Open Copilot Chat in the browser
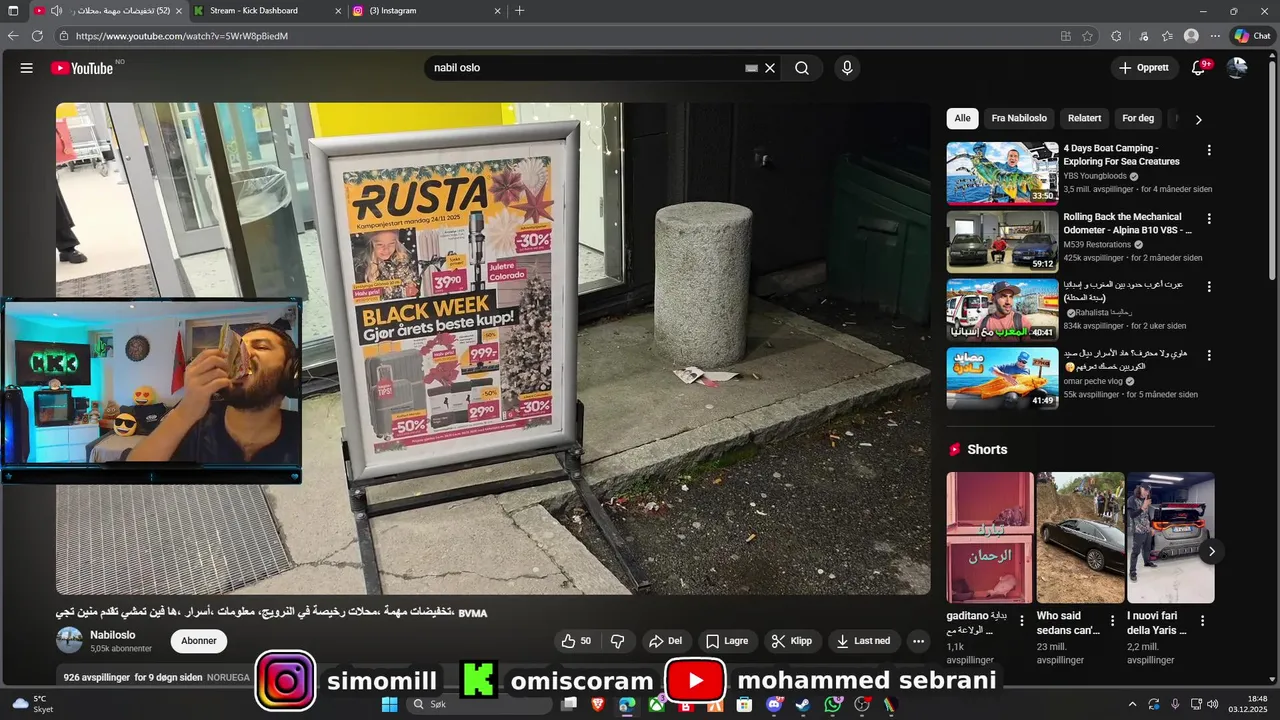 (x=1252, y=36)
